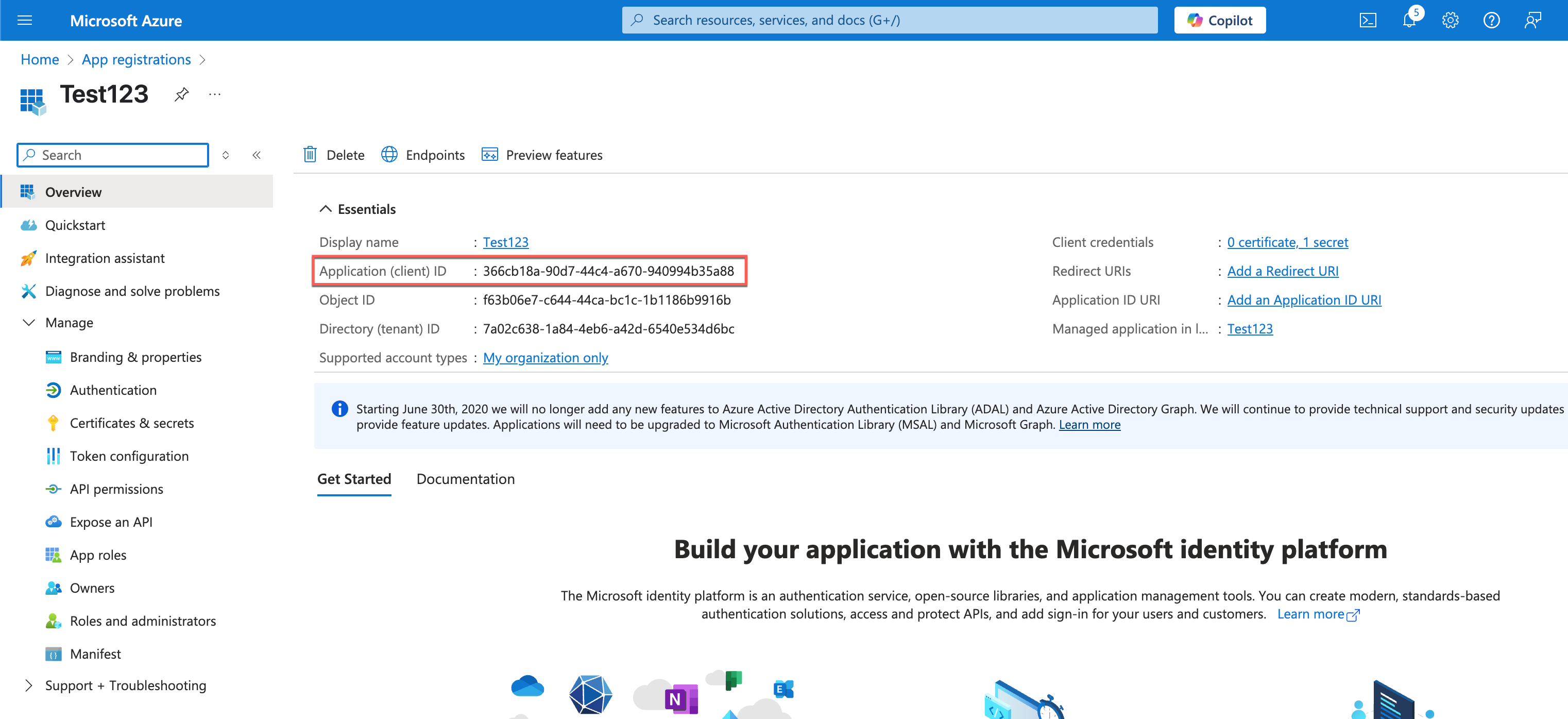This screenshot has height=719, width=1568.
Task: Click Learn more in ADAL notice
Action: 1089,425
